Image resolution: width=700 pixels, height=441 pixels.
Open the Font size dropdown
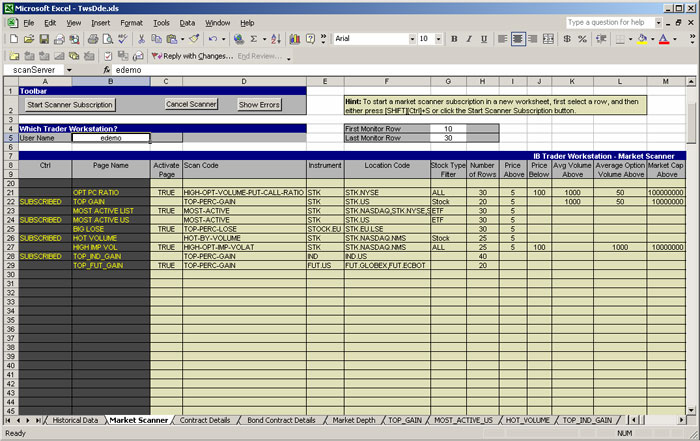pos(438,39)
